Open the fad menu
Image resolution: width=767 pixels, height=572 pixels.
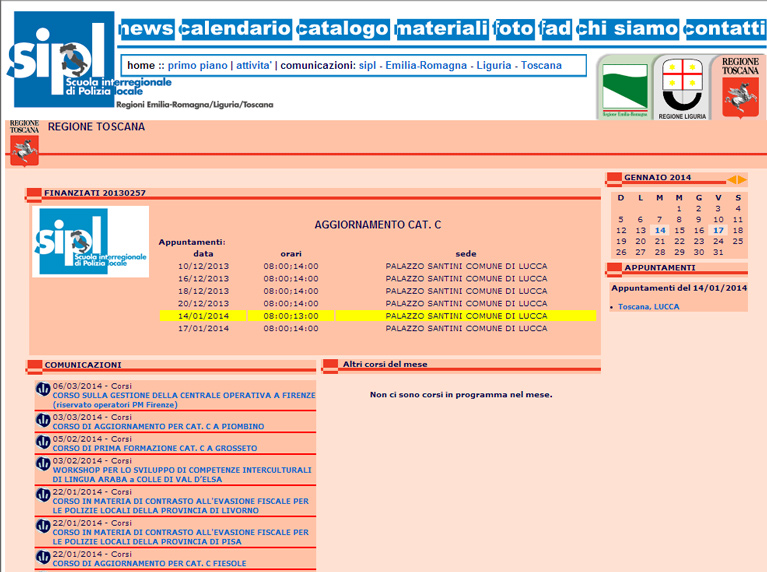tap(555, 29)
